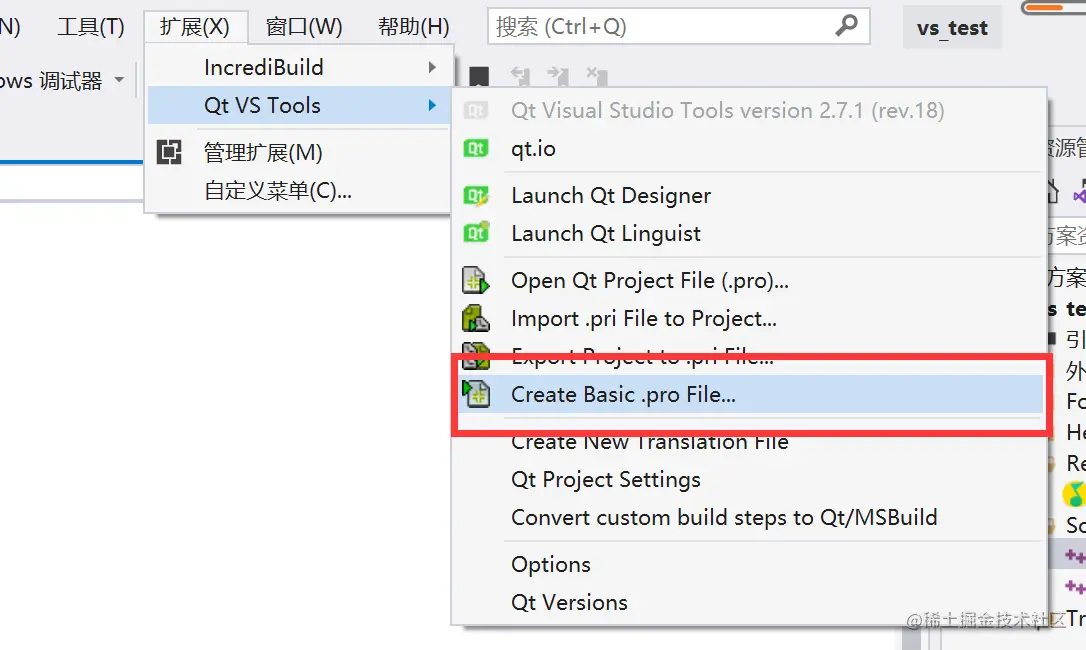Screen dimensions: 1086x650
Task: Choose Convert custom build steps to Qt/MSBuild
Action: click(x=724, y=518)
